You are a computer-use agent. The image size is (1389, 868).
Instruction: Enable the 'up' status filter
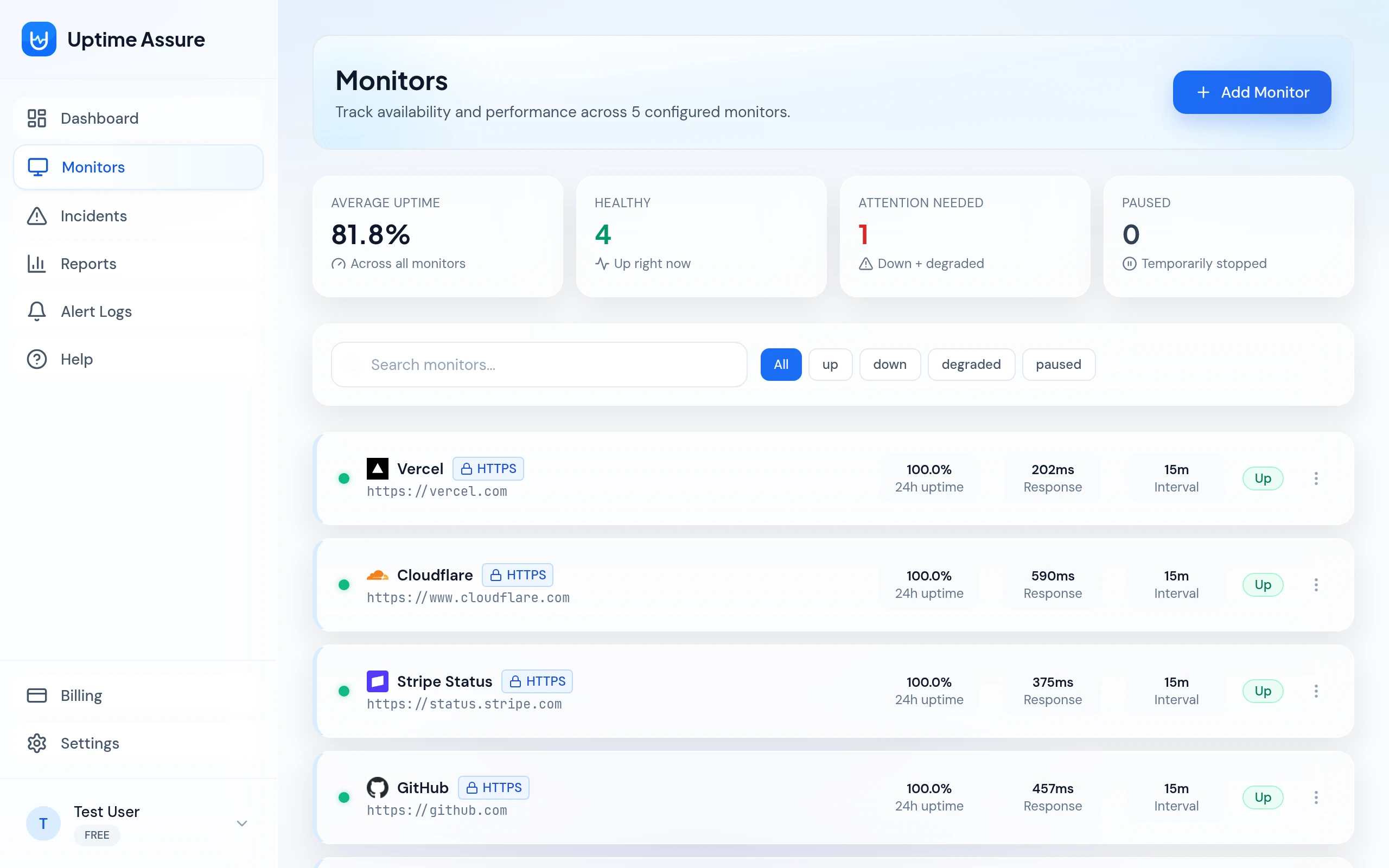(x=830, y=364)
